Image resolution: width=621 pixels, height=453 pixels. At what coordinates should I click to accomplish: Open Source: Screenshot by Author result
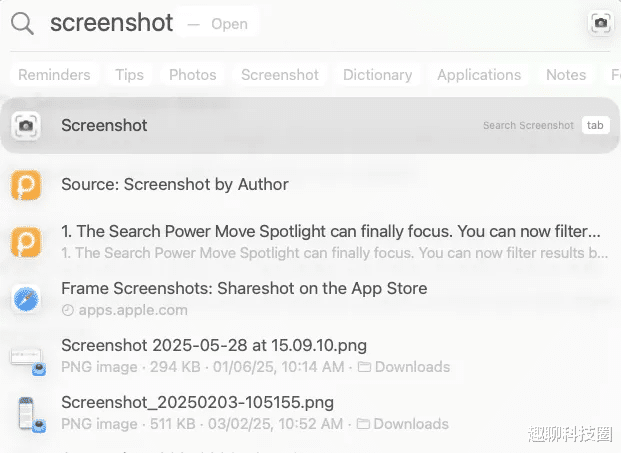click(x=175, y=184)
